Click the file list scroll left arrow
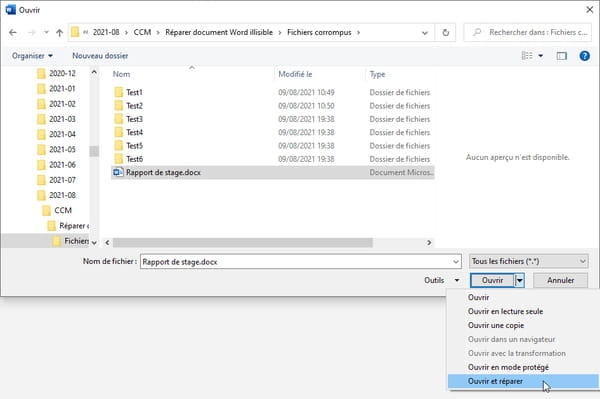This screenshot has width=600, height=399. pyautogui.click(x=107, y=243)
